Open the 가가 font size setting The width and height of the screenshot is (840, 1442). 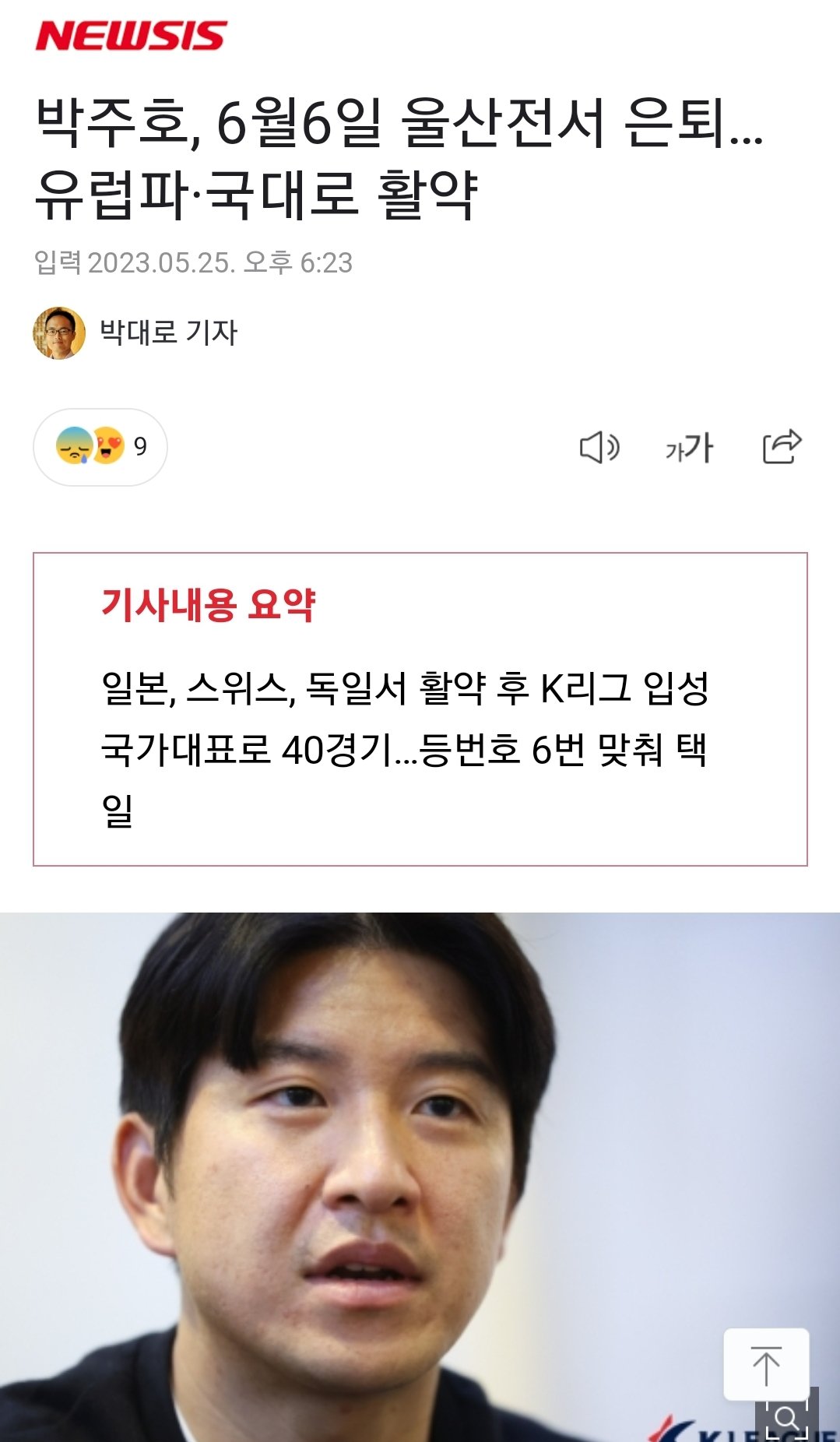coord(689,448)
